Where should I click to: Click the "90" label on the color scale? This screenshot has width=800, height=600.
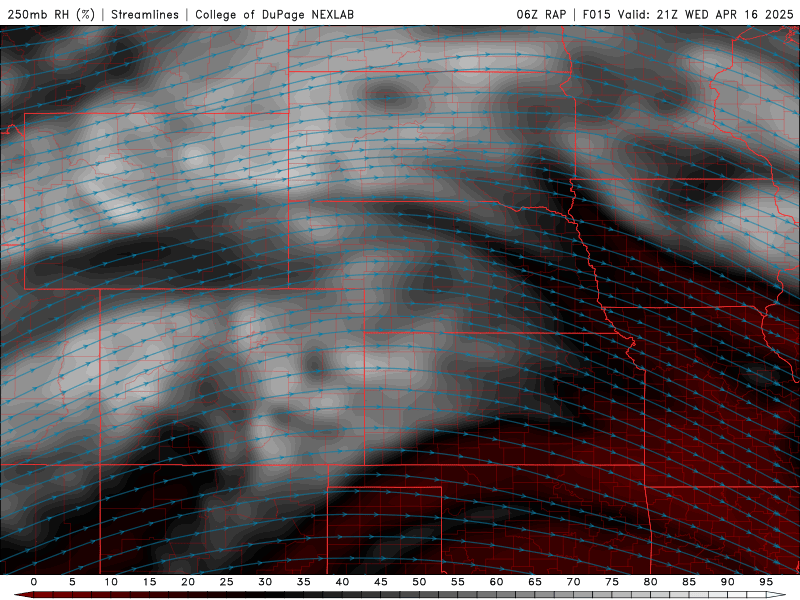(727, 582)
